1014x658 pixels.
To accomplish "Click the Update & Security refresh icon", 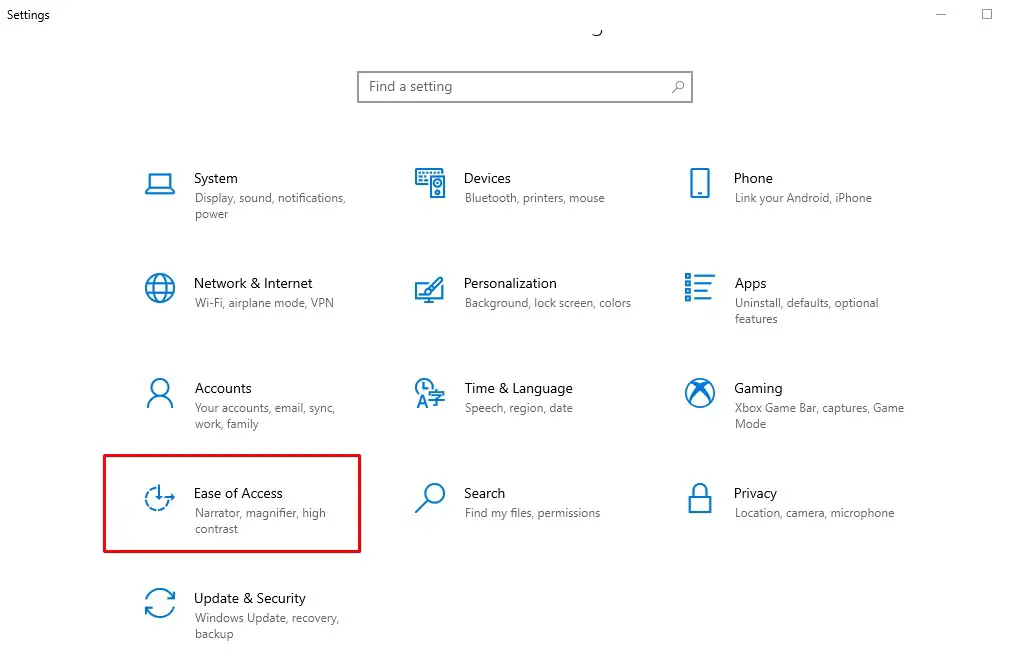I will coord(160,603).
